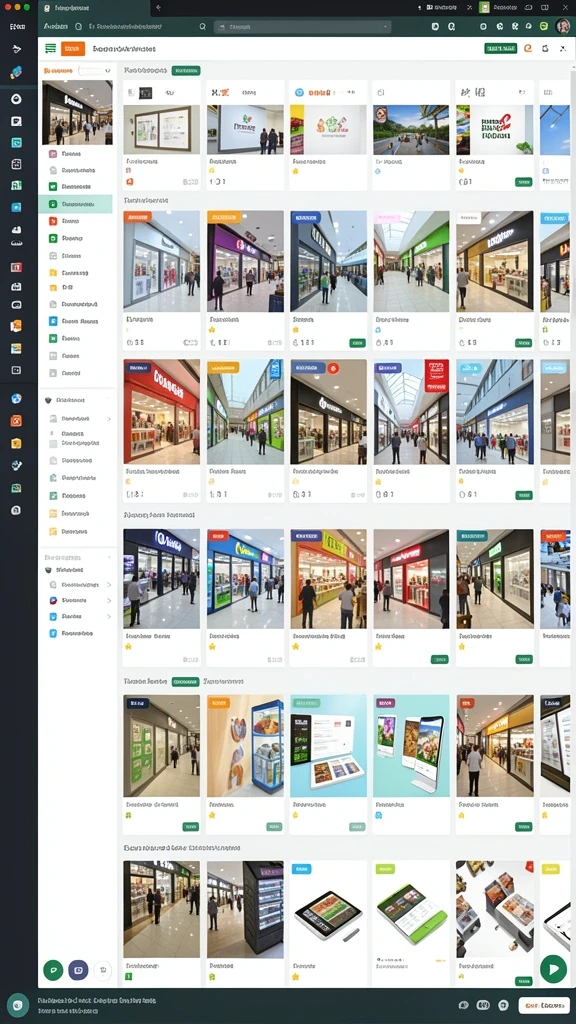
Task: Select the highlighted green sidebar list item
Action: [x=76, y=204]
